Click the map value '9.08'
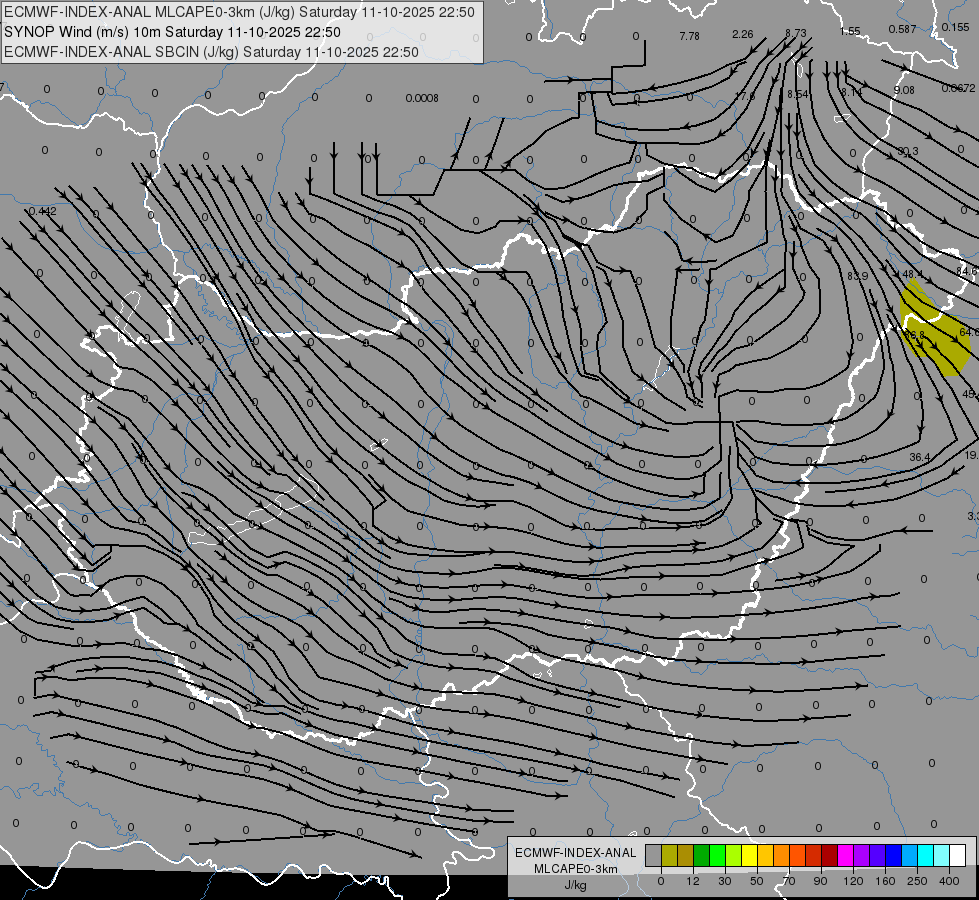Image resolution: width=979 pixels, height=900 pixels. tap(903, 91)
